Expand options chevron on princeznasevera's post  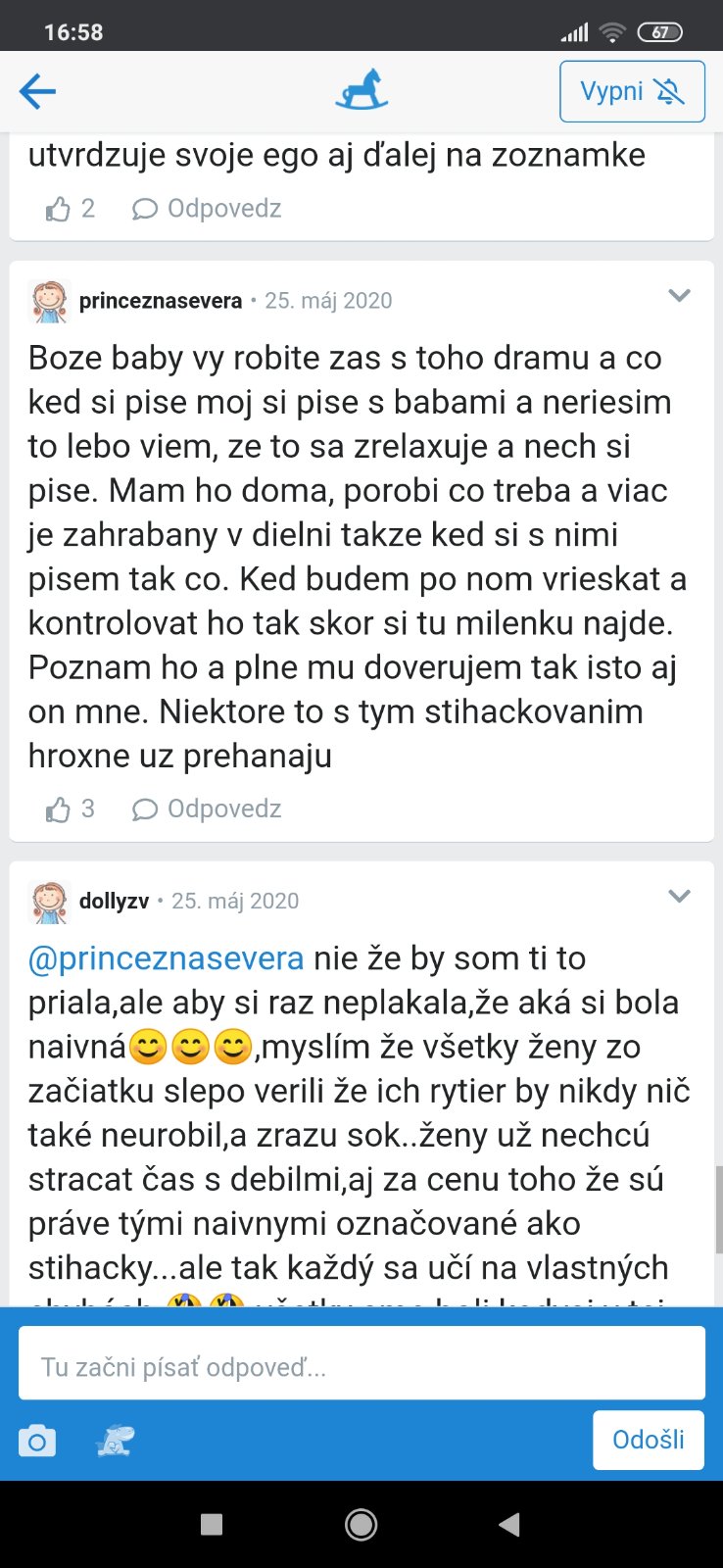[x=679, y=296]
